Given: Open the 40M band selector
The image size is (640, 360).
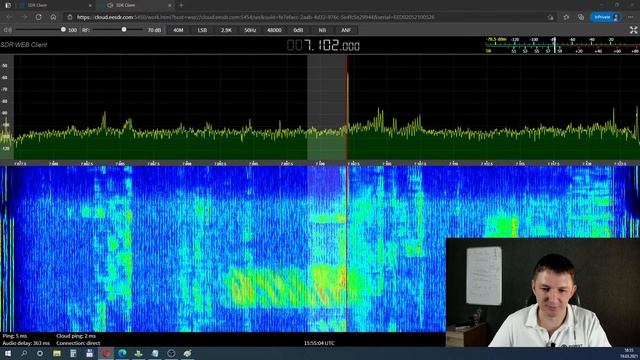Looking at the screenshot, I should [178, 30].
